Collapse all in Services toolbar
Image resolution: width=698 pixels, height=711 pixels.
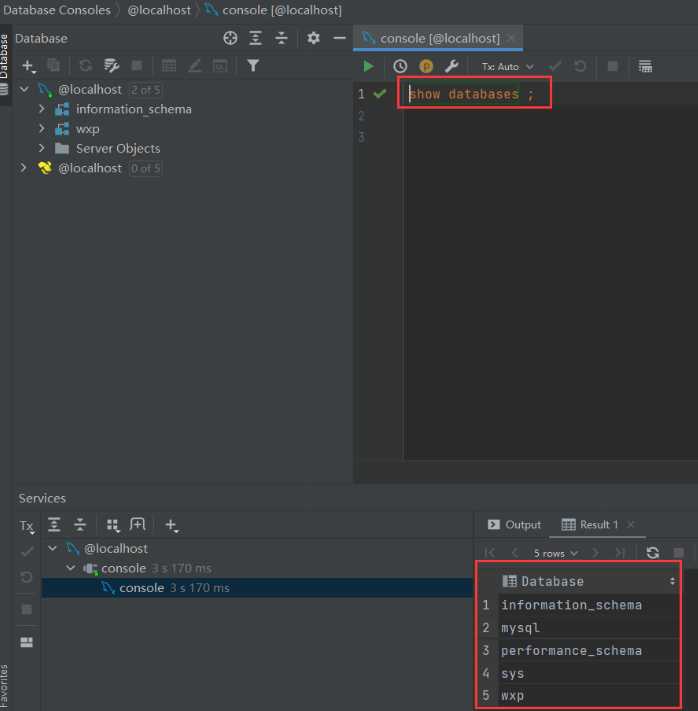(x=80, y=525)
